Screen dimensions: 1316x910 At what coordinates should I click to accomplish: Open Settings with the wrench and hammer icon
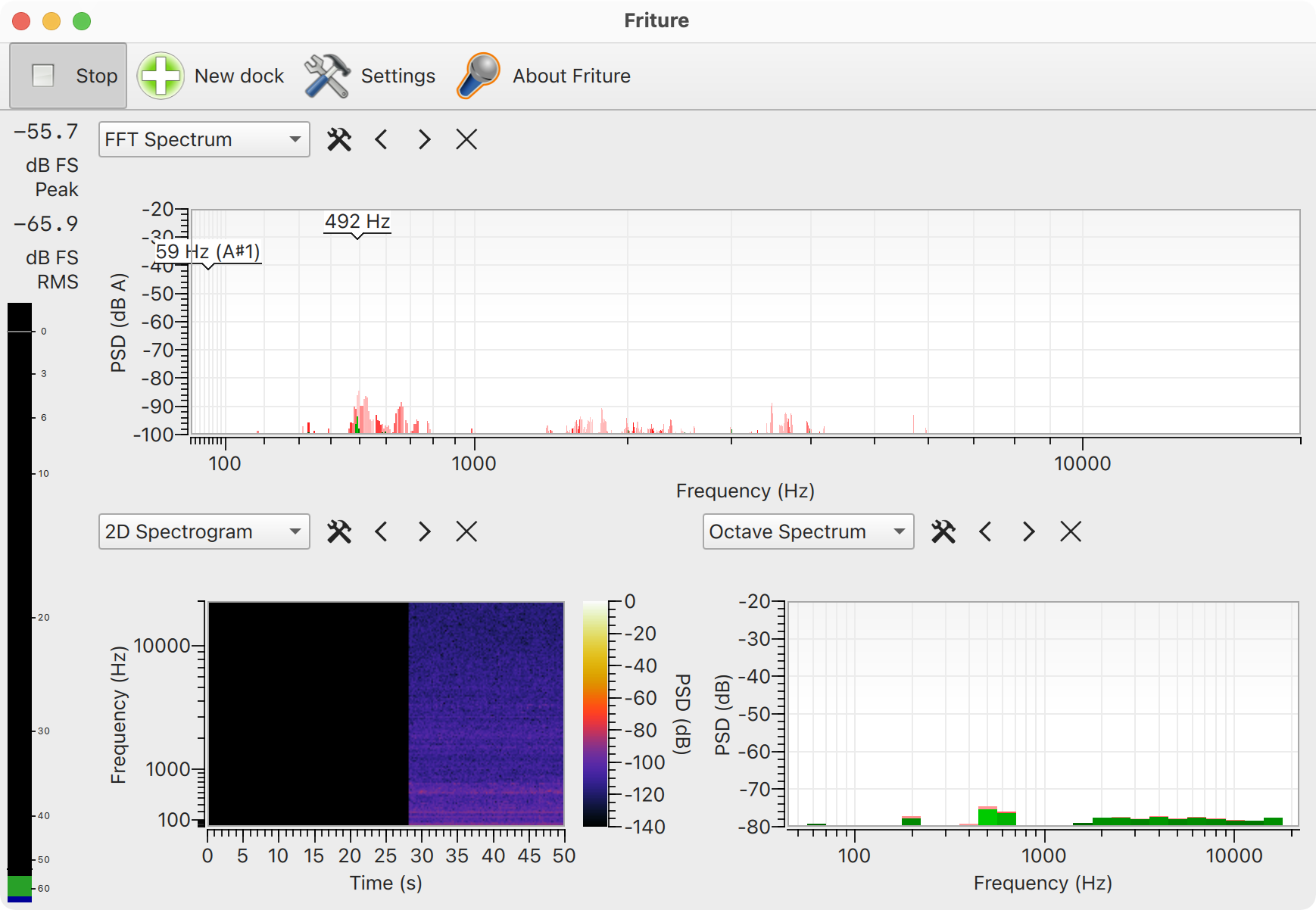(326, 76)
